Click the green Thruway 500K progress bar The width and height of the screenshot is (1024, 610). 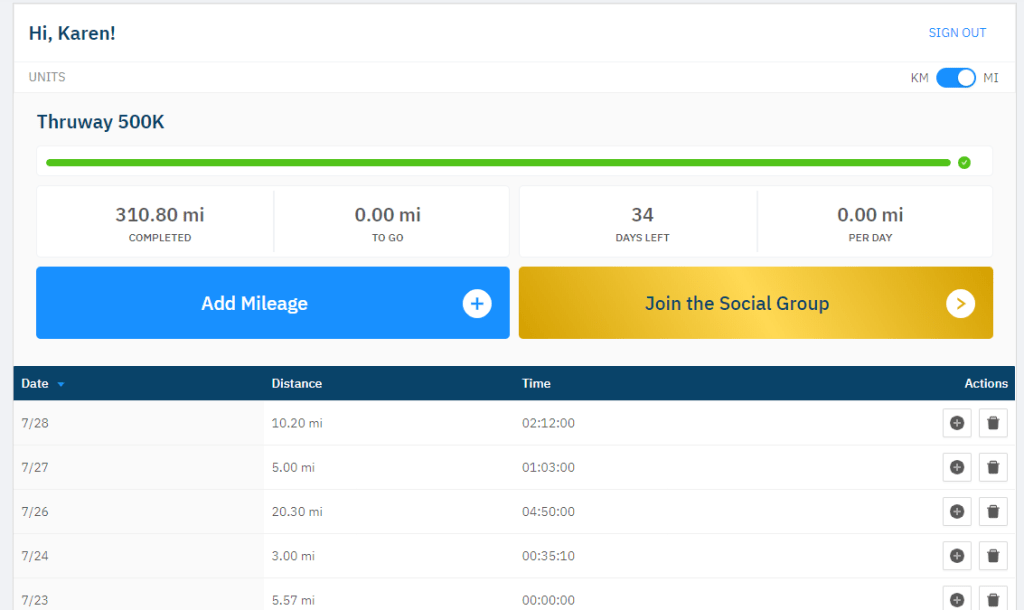[497, 162]
